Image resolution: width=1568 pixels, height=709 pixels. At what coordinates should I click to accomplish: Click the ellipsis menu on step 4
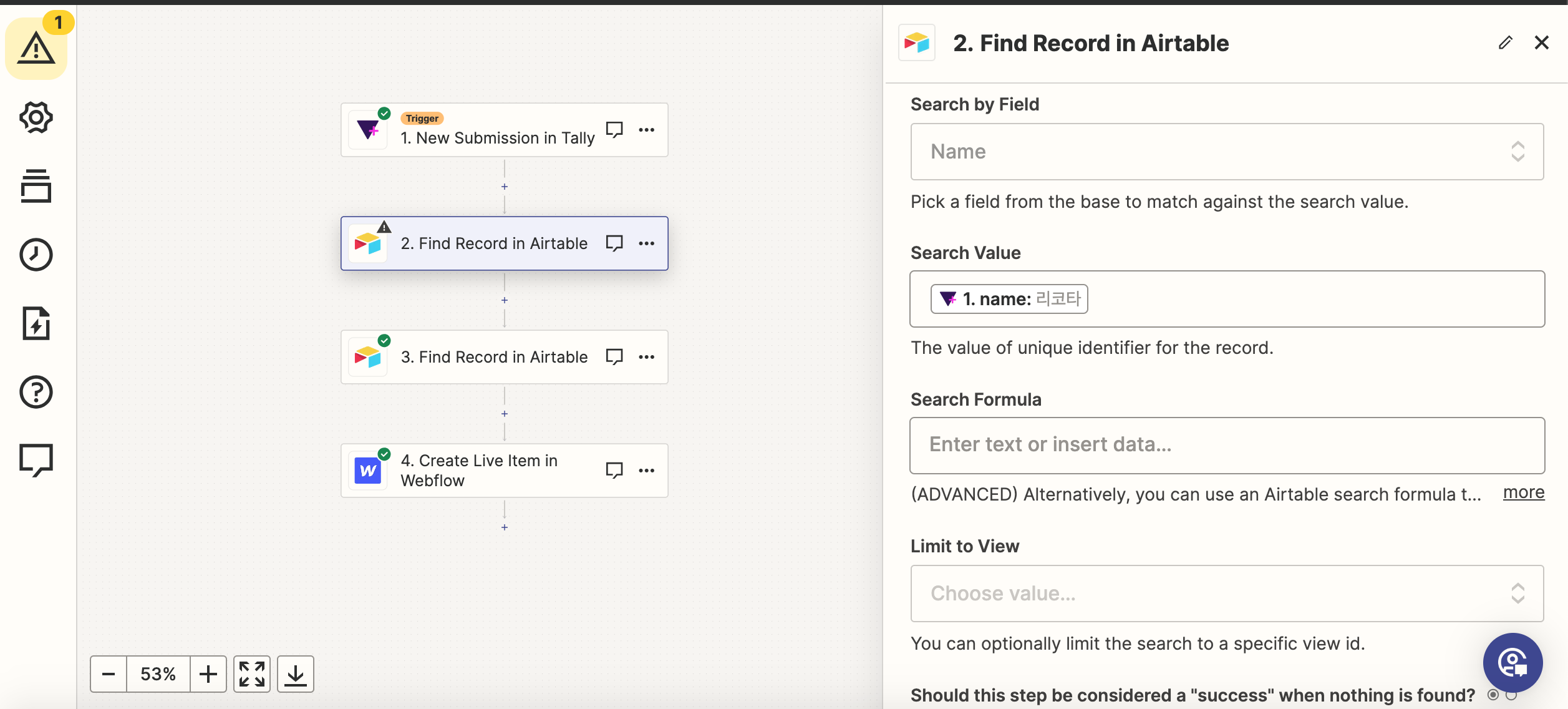coord(647,470)
